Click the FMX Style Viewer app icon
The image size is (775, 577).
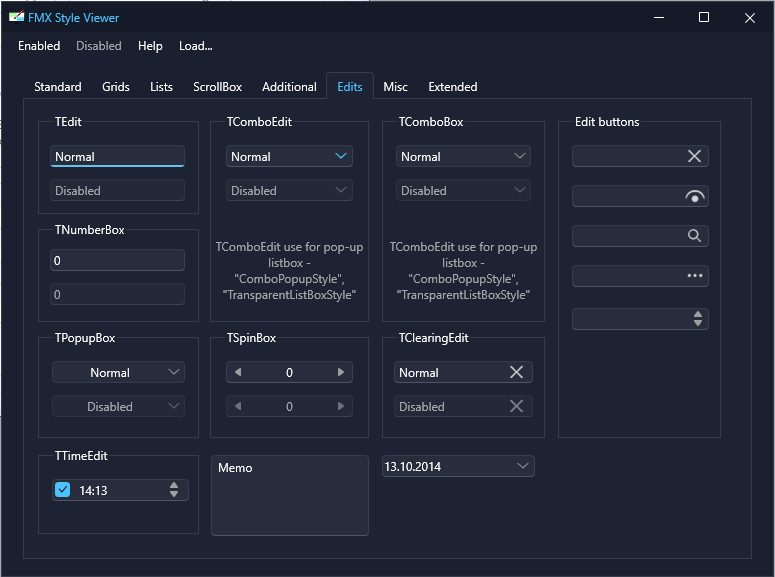pyautogui.click(x=16, y=18)
